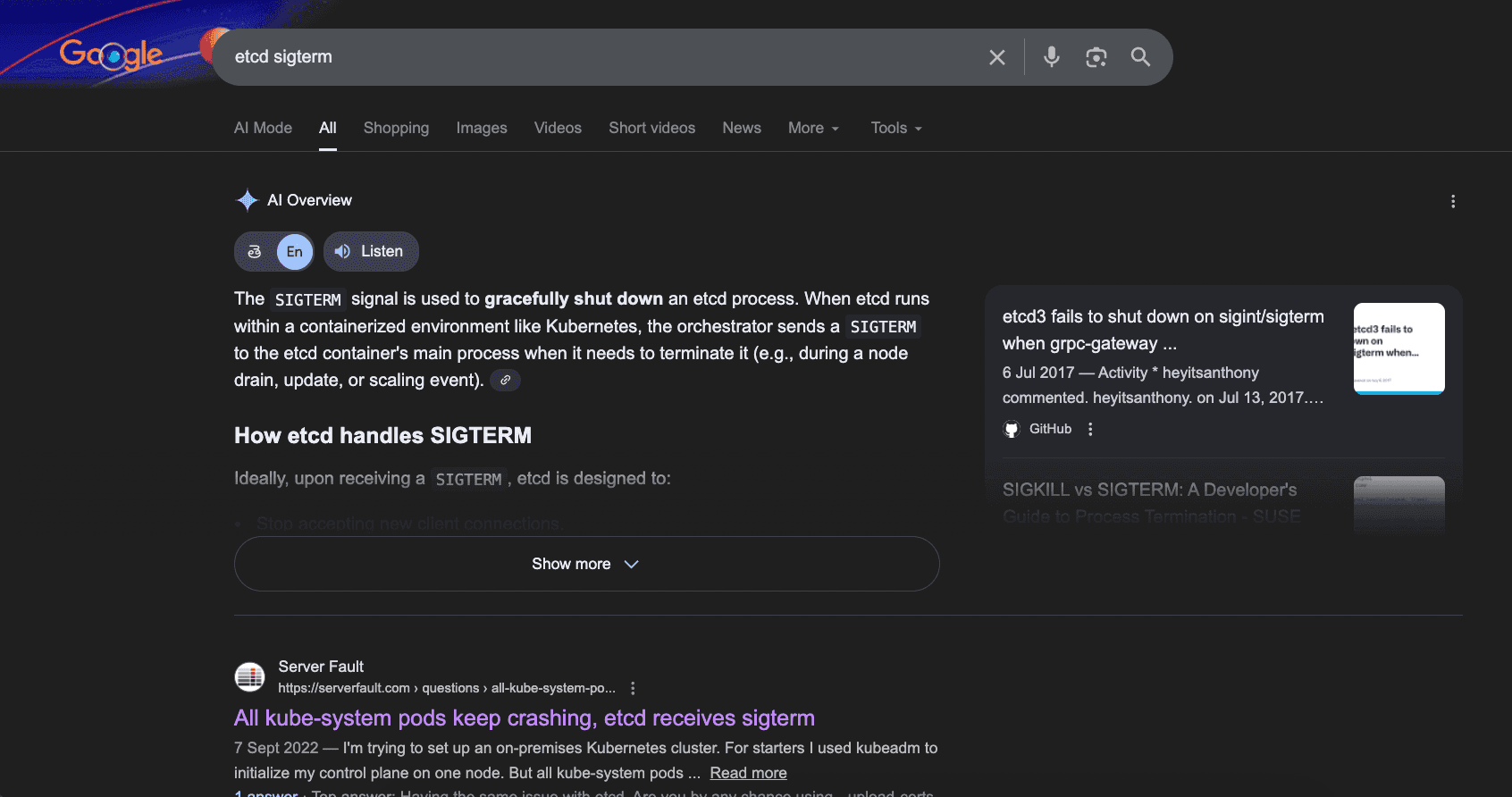This screenshot has height=797, width=1512.
Task: Select the En language toggle
Action: (295, 252)
